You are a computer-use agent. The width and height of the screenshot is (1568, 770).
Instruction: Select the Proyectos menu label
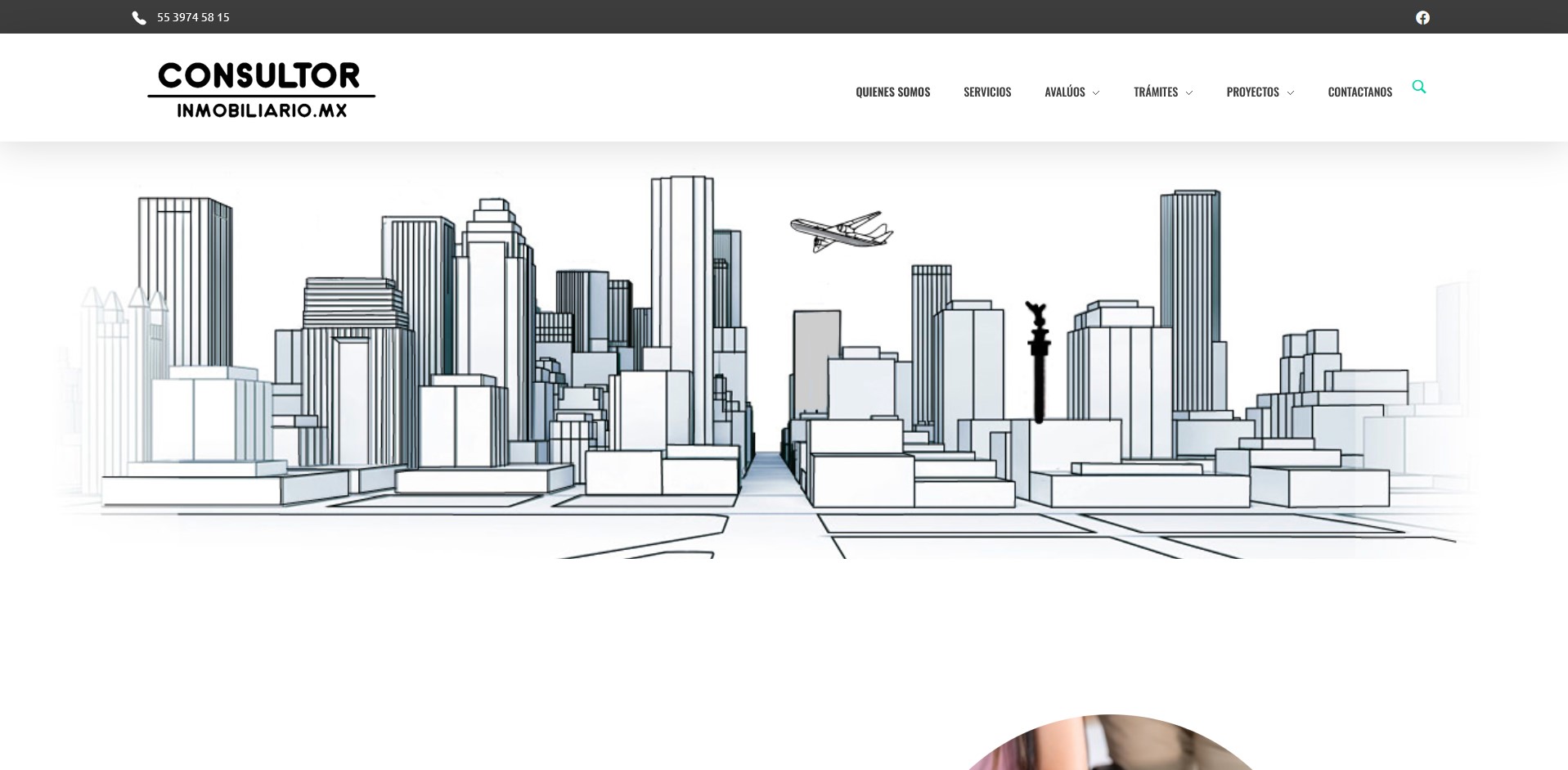tap(1252, 92)
